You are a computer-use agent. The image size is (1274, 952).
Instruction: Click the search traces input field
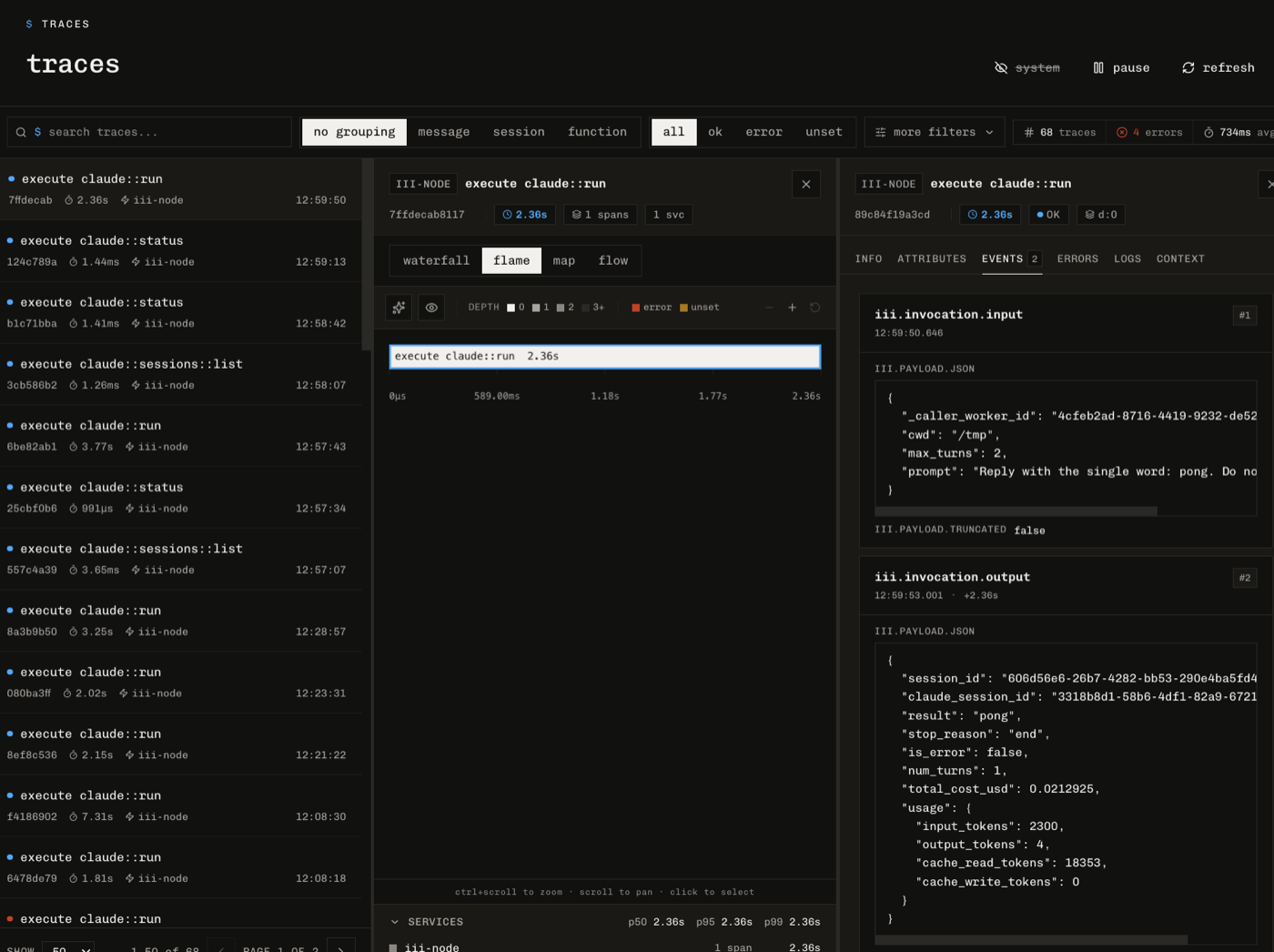point(149,132)
